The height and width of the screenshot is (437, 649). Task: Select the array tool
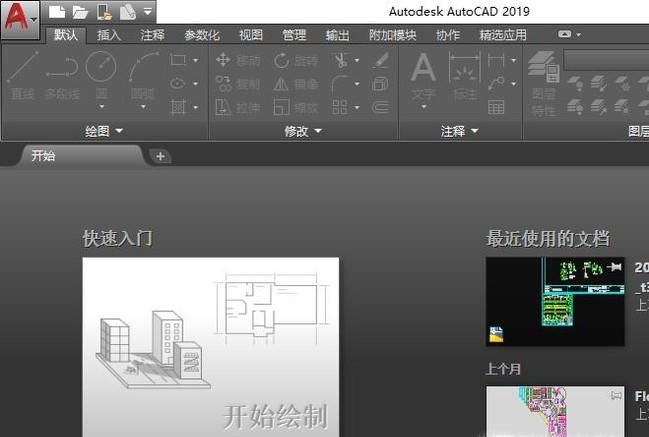click(340, 108)
